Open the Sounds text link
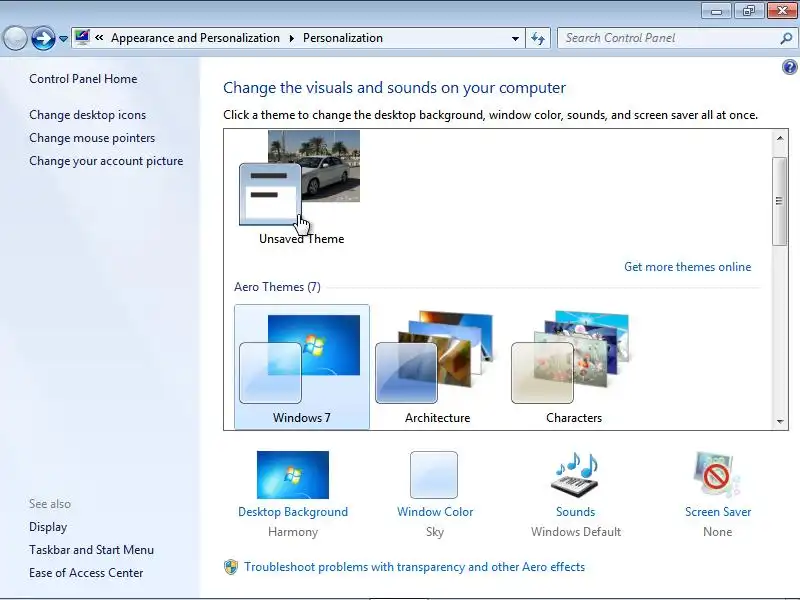The image size is (800, 600). 576,512
